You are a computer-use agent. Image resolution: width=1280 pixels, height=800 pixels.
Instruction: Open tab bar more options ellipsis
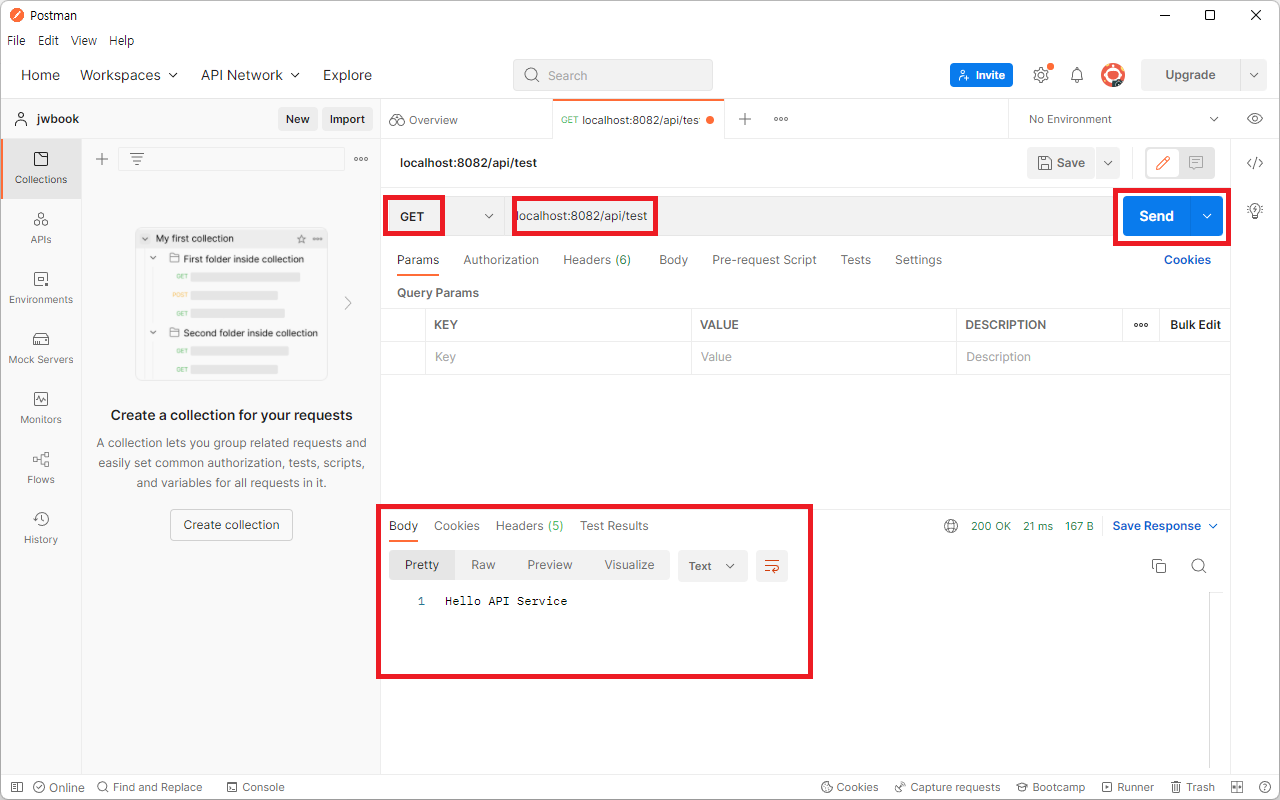[x=781, y=119]
